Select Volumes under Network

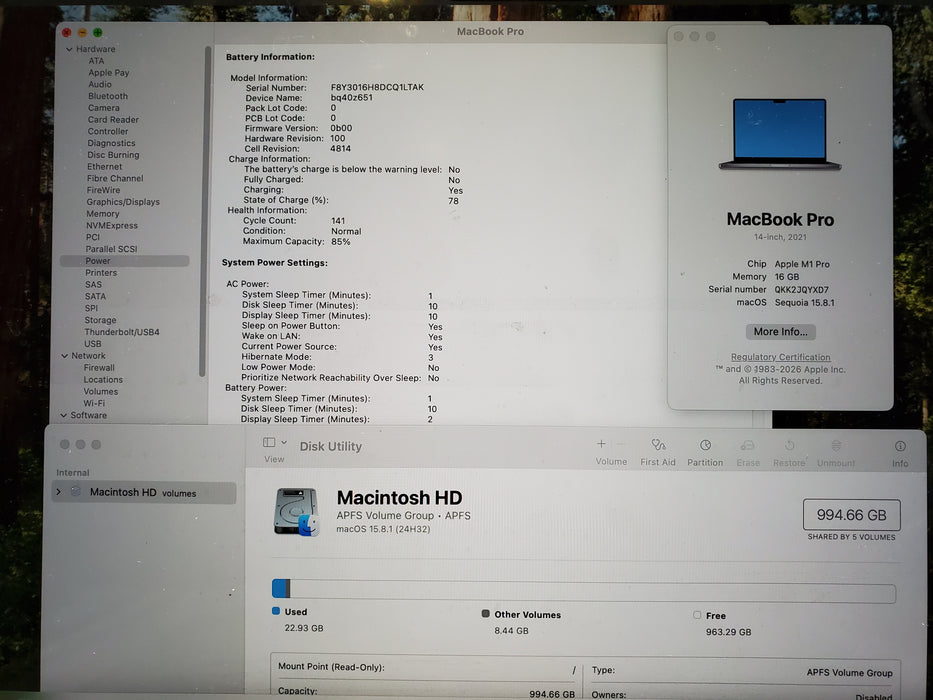pyautogui.click(x=101, y=392)
